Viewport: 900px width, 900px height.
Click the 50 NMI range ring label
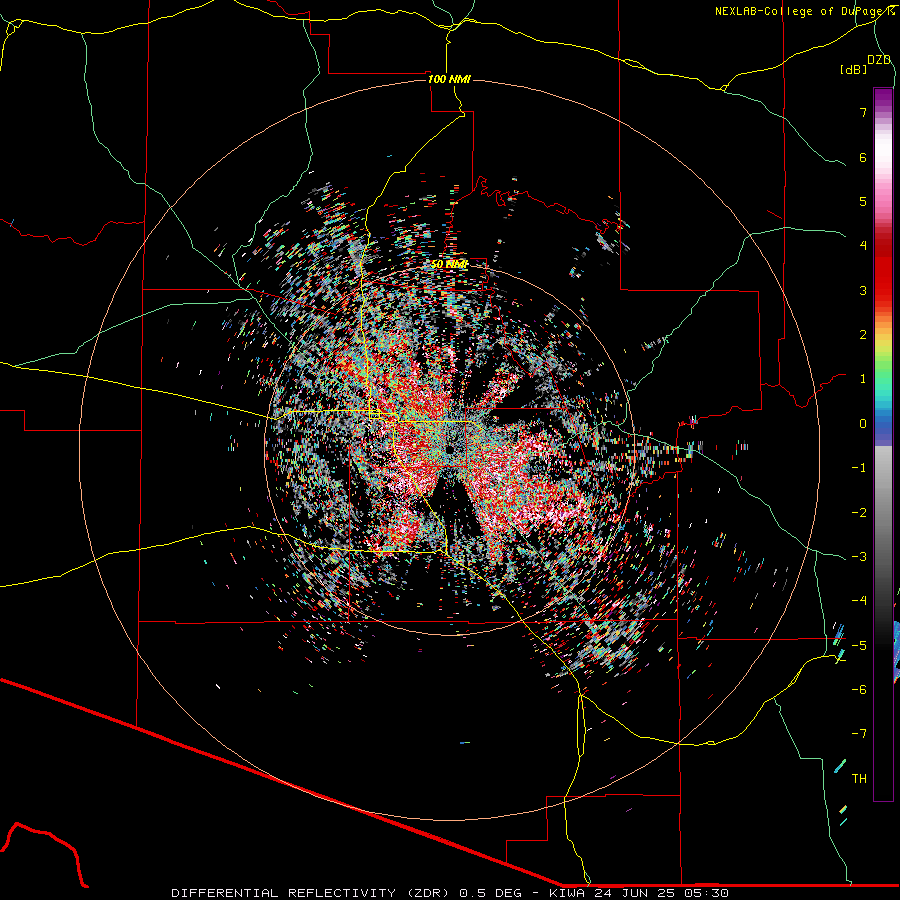pos(449,264)
